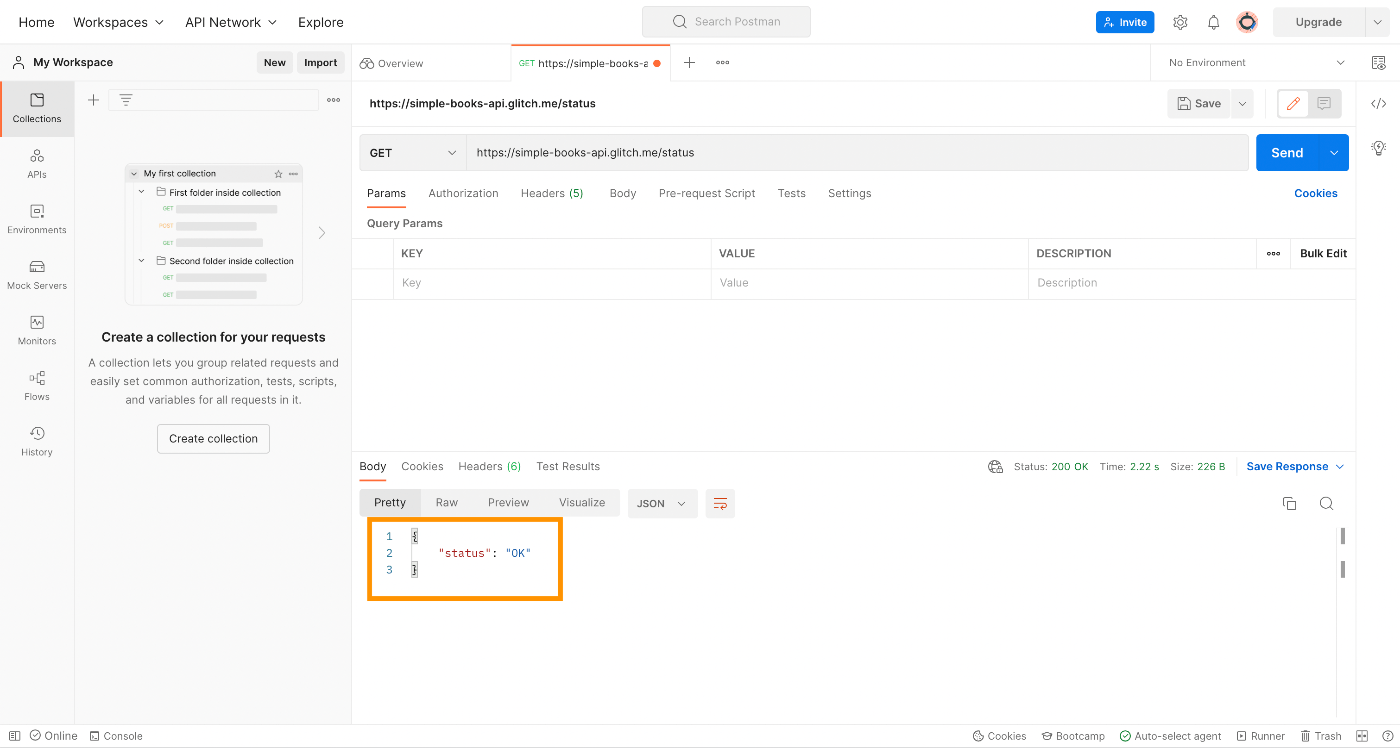Open the Monitors sidebar section
1400x748 pixels.
pyautogui.click(x=37, y=330)
